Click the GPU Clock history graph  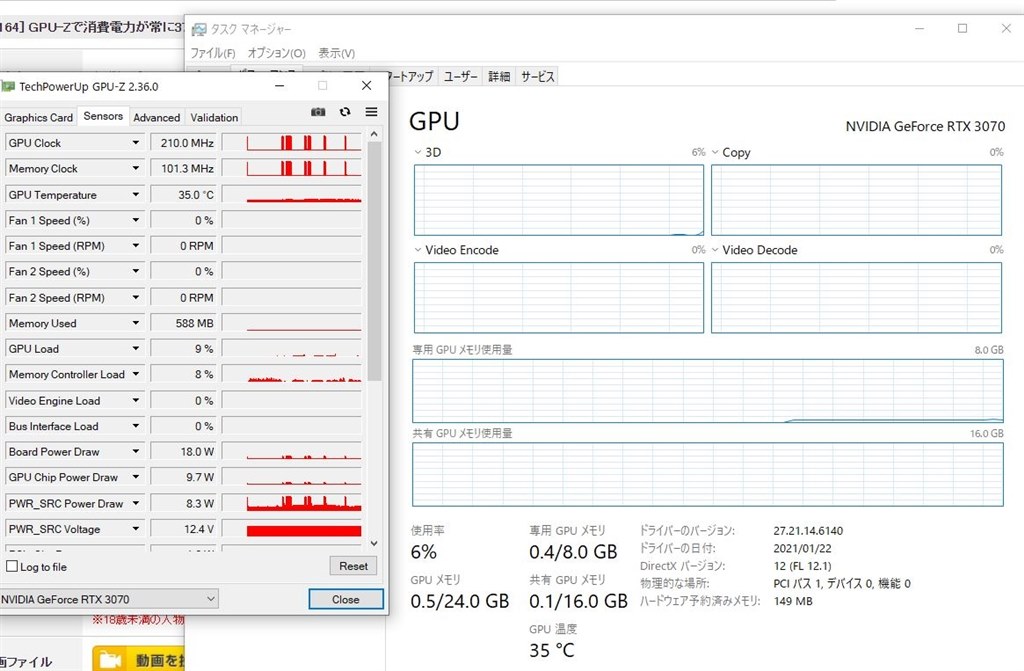point(292,142)
